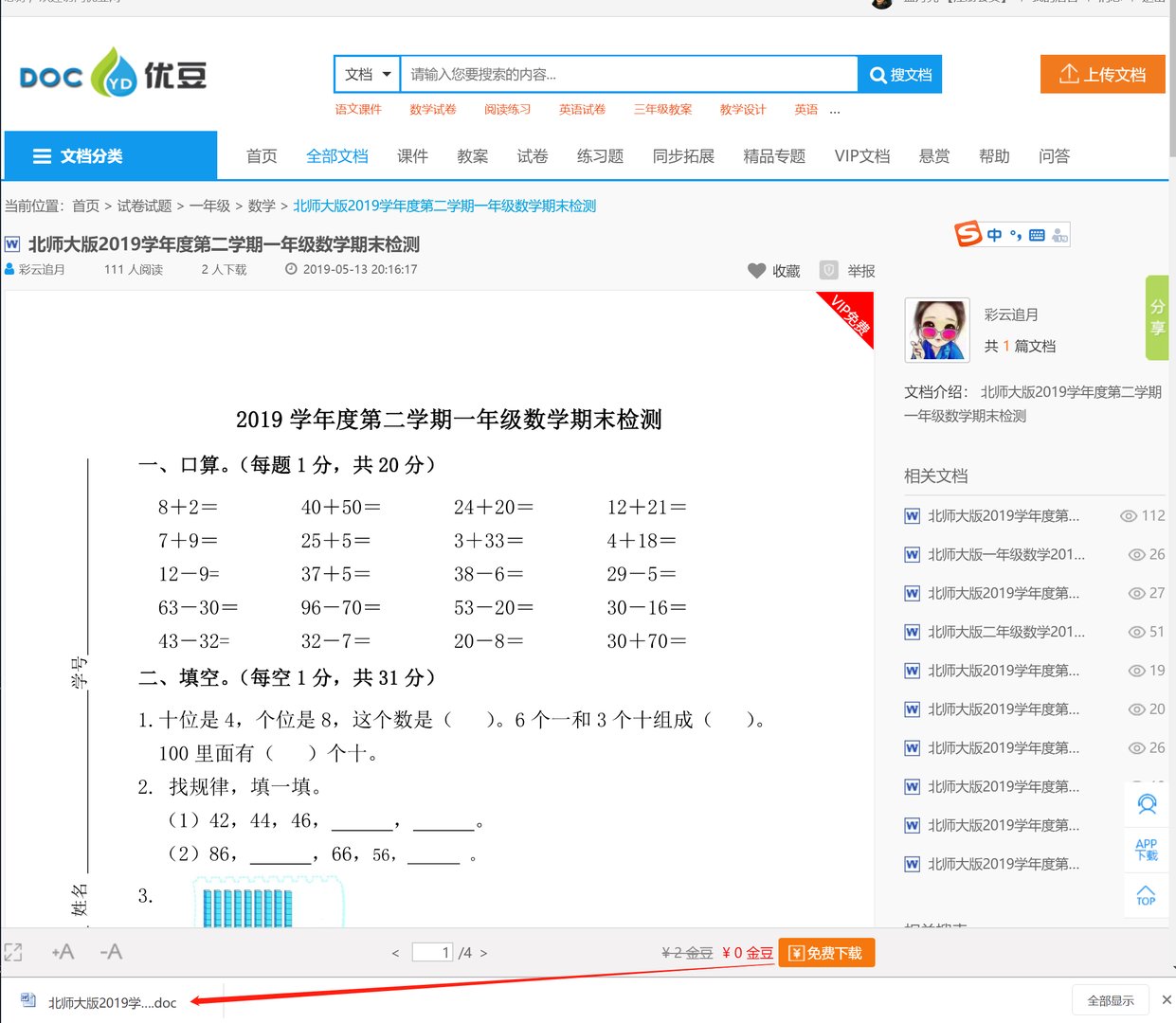Open the 文档 search category dropdown
Image resolution: width=1176 pixels, height=1023 pixels.
point(367,73)
